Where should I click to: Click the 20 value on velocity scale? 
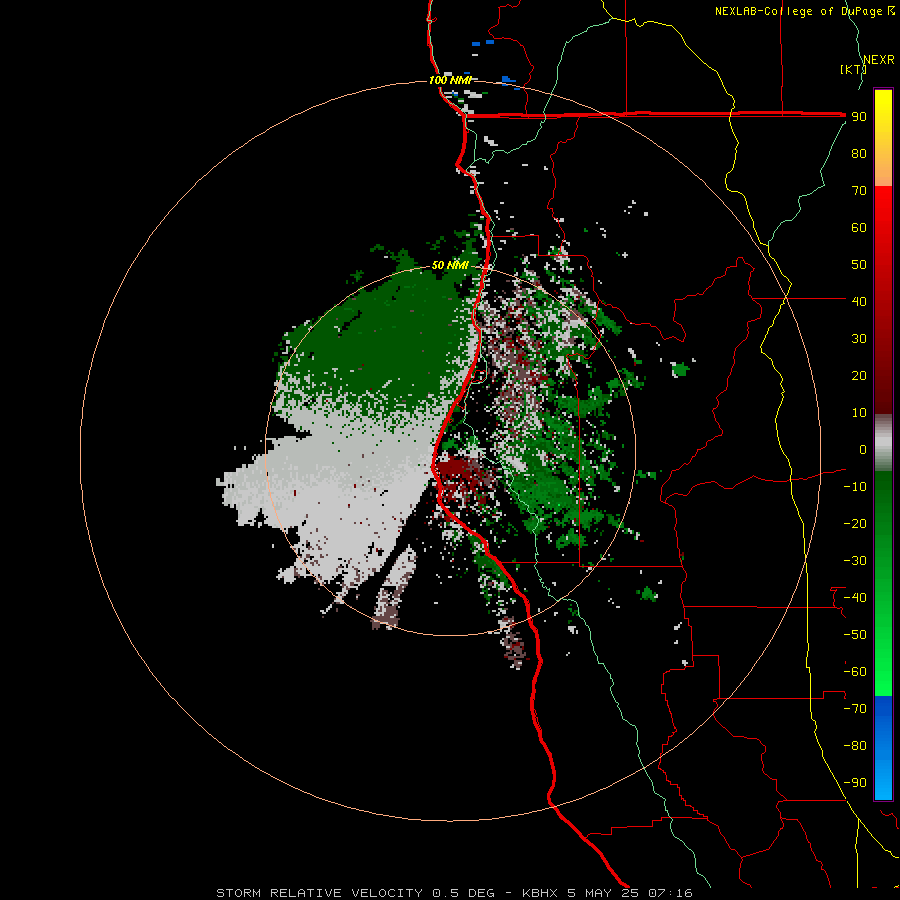[859, 375]
